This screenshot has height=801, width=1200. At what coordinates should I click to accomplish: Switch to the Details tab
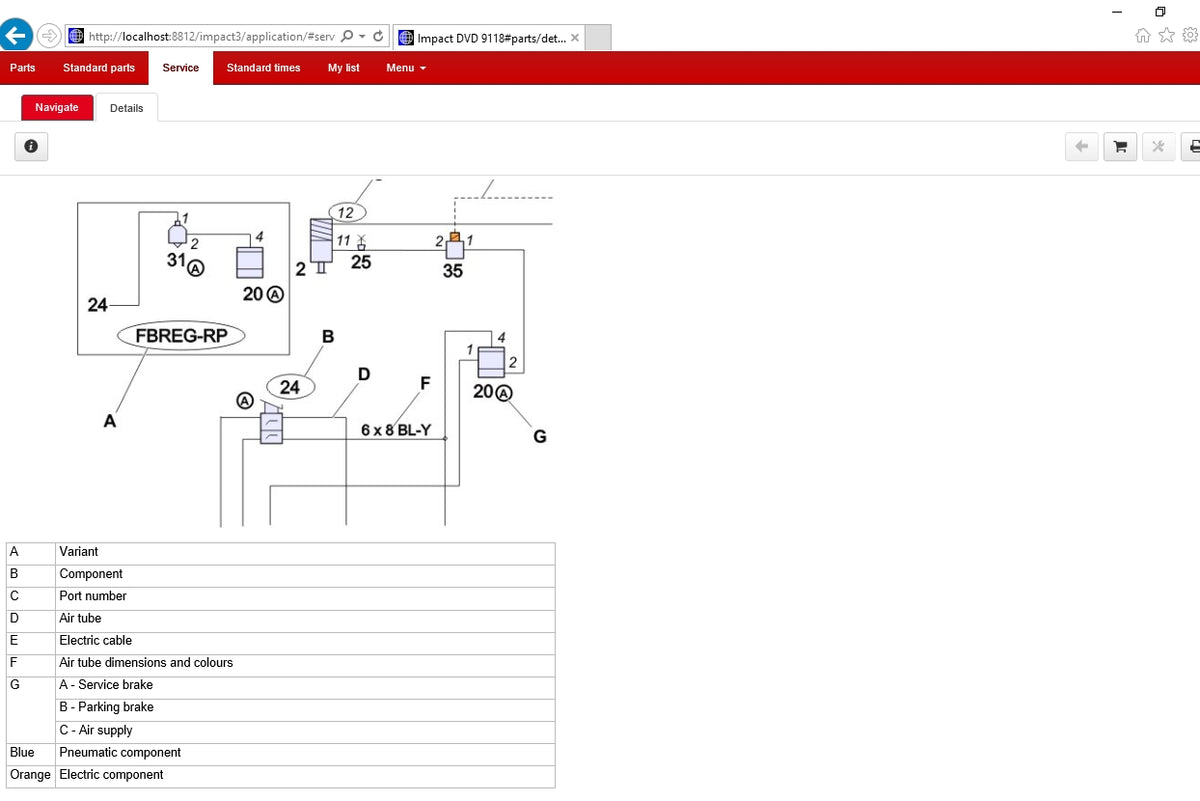click(x=127, y=108)
